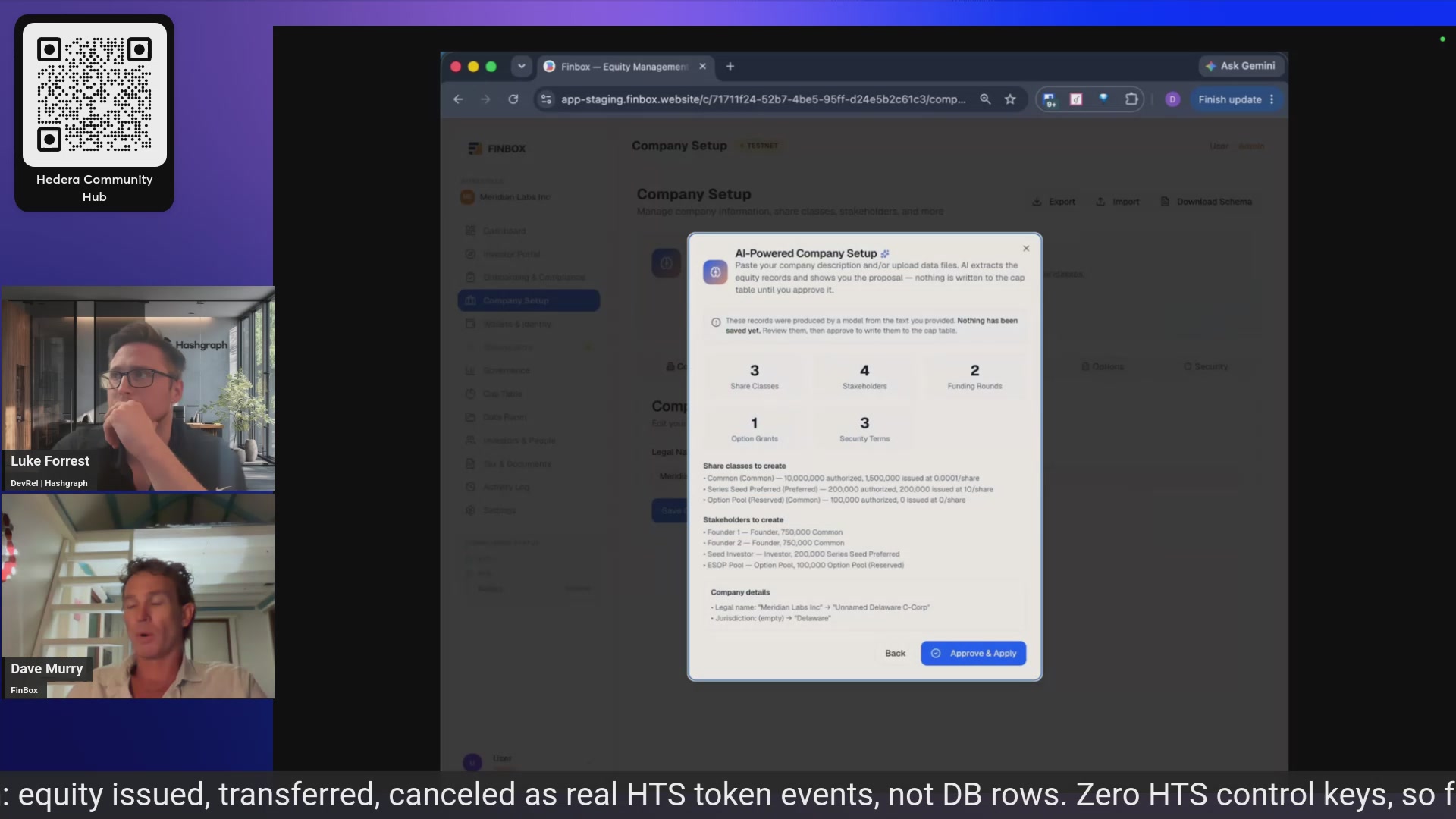Click the Hedera Community Hub QR code
The width and height of the screenshot is (1456, 819).
pyautogui.click(x=95, y=95)
